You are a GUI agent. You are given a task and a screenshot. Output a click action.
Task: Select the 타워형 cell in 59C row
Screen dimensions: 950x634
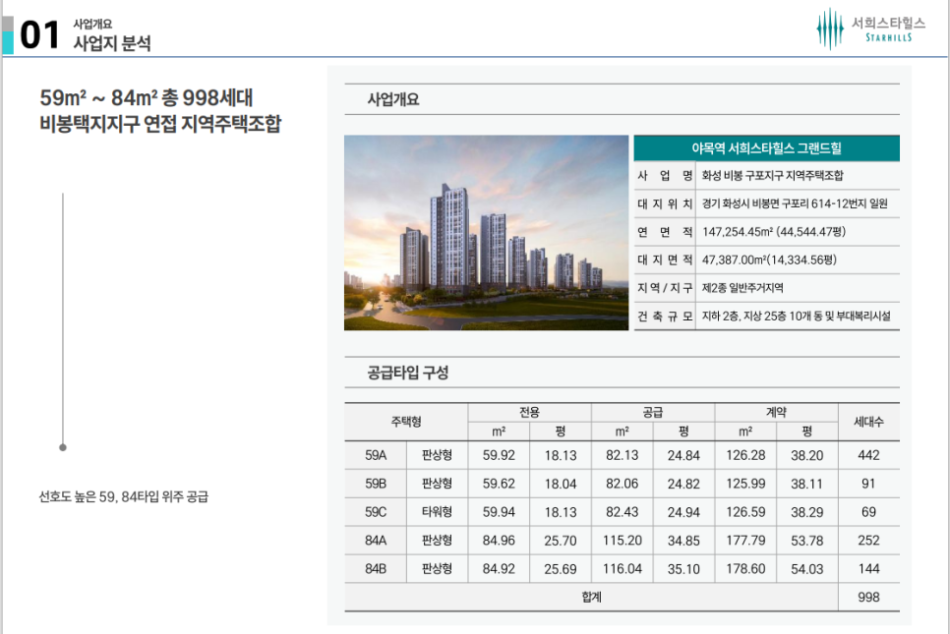pos(437,512)
